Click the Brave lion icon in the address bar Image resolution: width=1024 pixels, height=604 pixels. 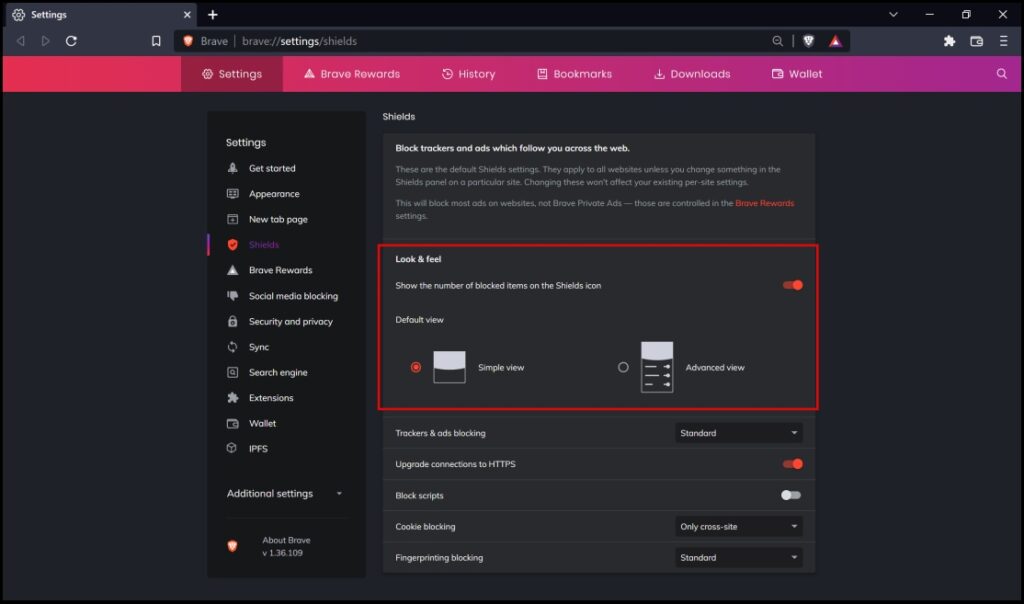pyautogui.click(x=188, y=41)
